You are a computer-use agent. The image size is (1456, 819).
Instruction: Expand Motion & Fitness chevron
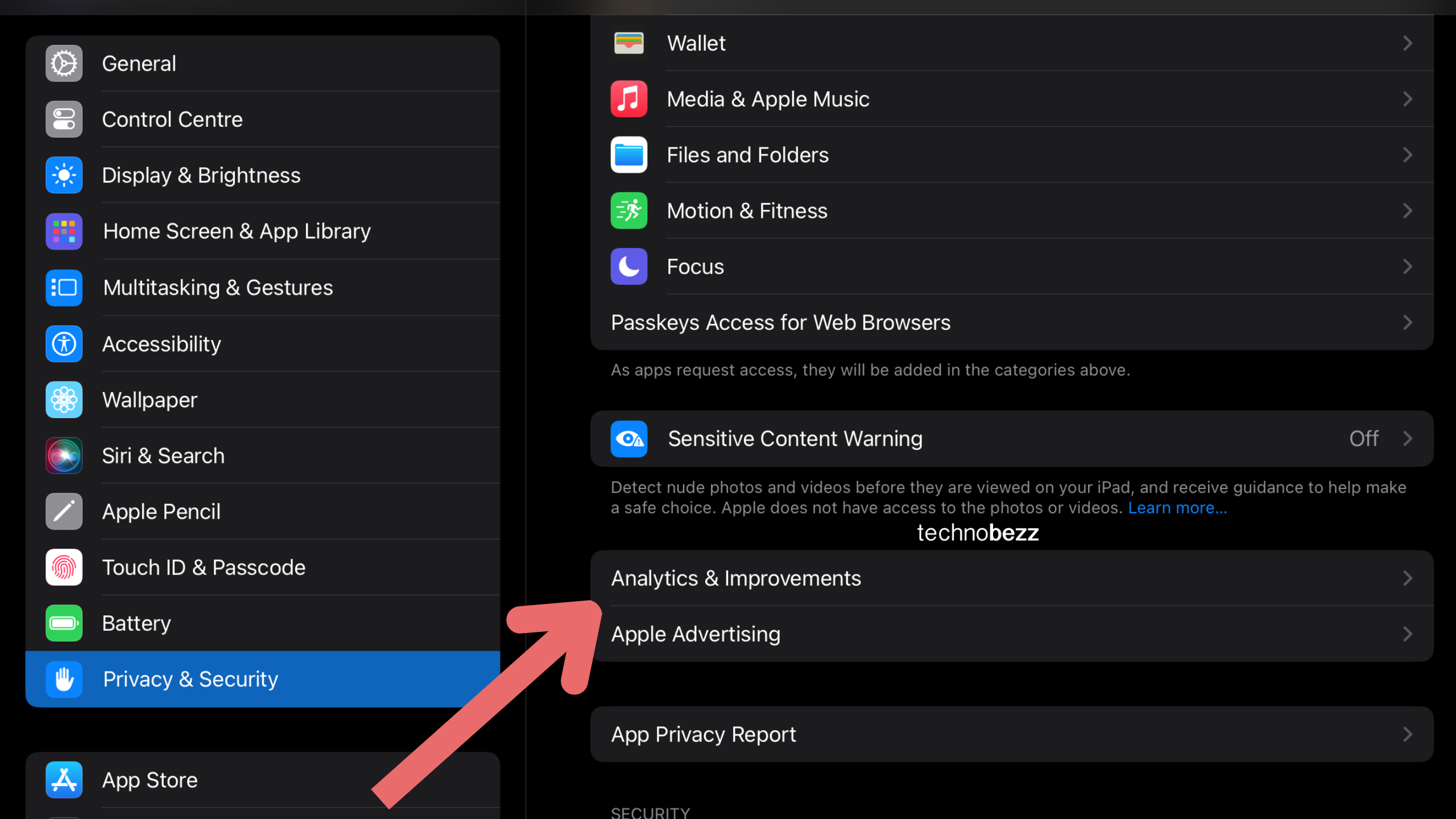pos(1408,210)
